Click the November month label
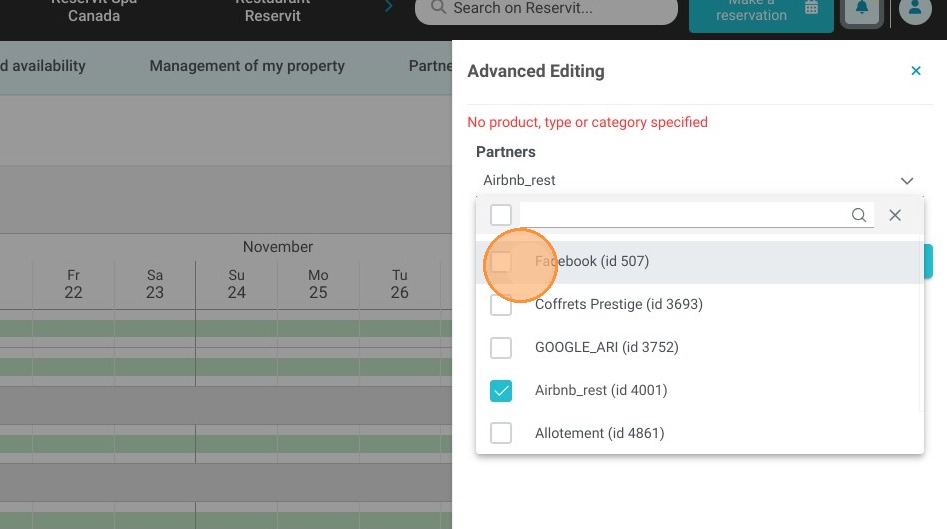This screenshot has width=947, height=529. coord(278,247)
